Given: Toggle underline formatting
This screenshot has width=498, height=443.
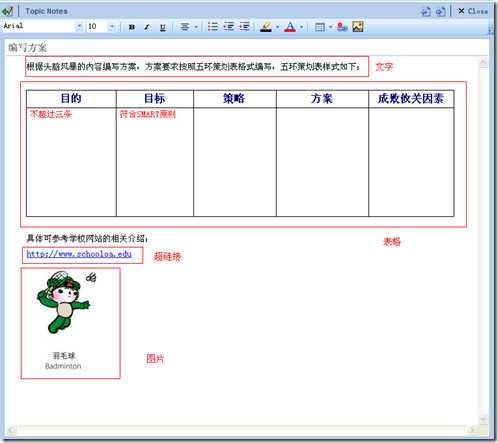Looking at the screenshot, I should click(x=163, y=27).
